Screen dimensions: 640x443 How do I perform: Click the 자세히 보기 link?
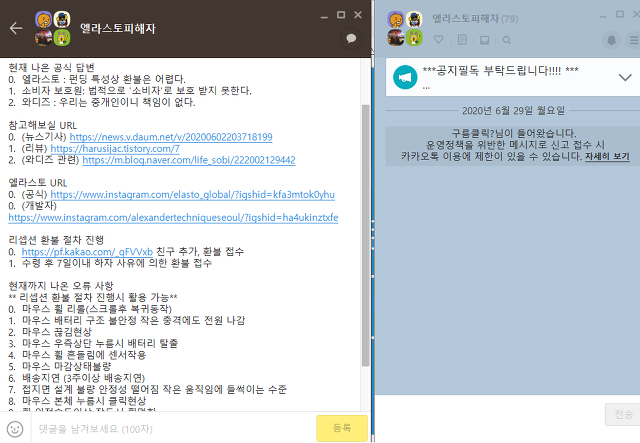(x=607, y=156)
